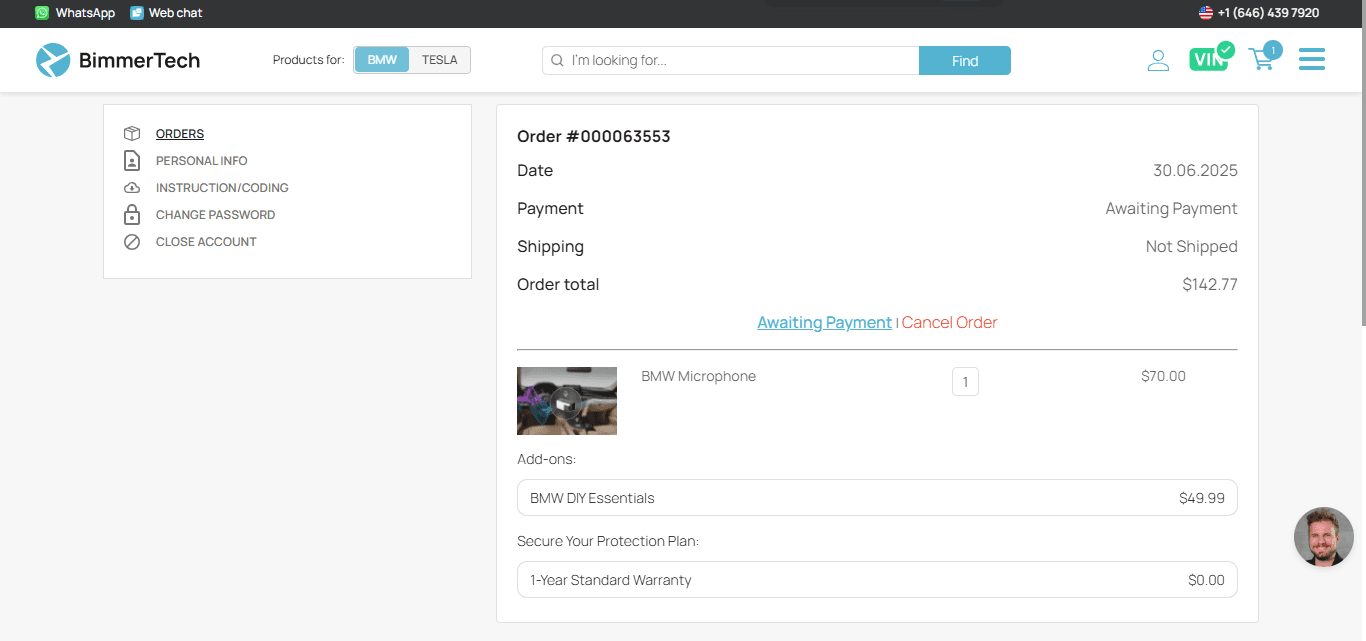
Task: Click the BimmerTech logo
Action: click(118, 60)
